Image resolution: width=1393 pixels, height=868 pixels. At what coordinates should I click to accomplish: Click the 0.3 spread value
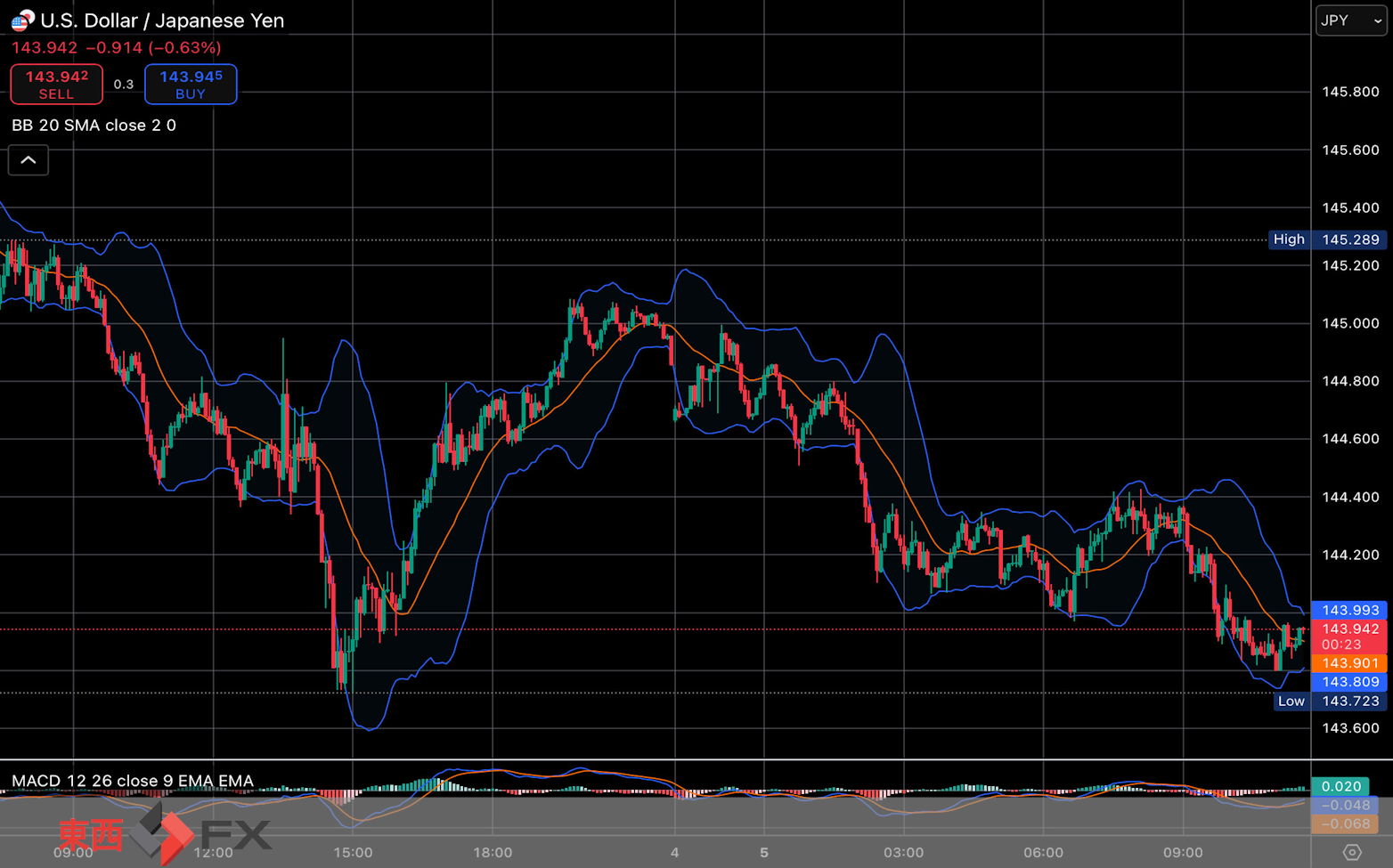124,85
